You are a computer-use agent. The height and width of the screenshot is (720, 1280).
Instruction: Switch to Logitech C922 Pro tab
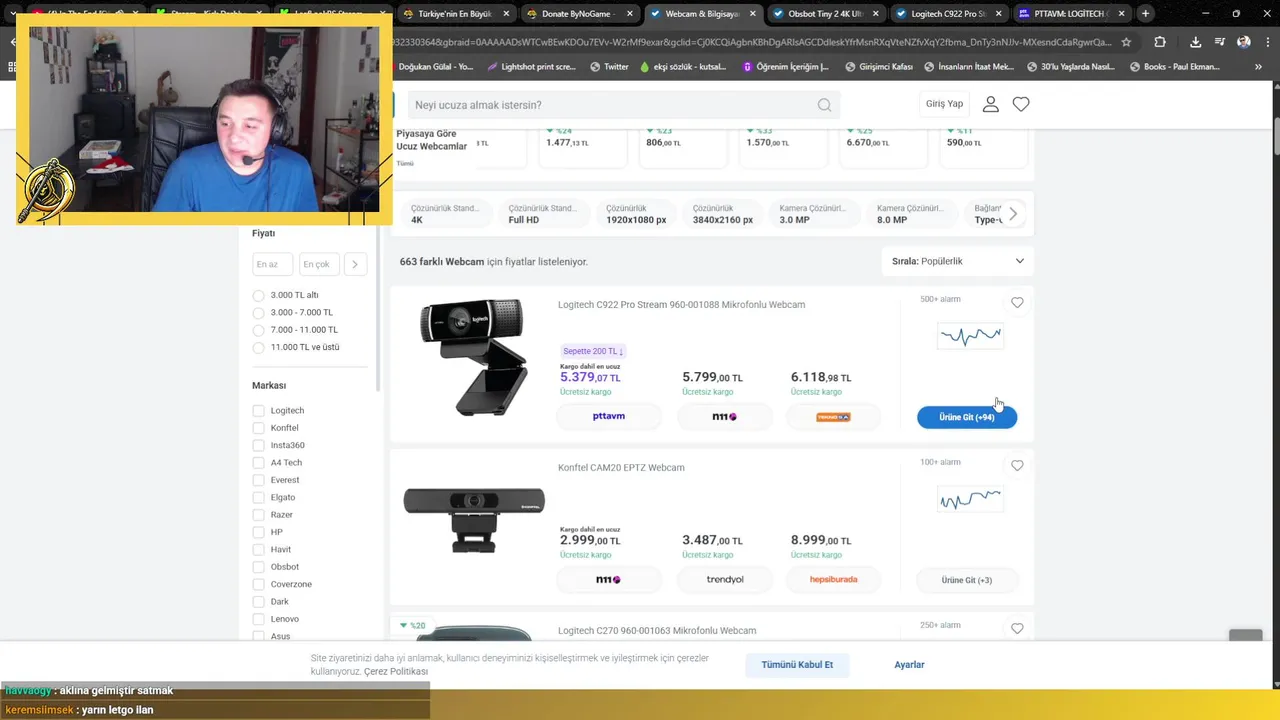[950, 14]
